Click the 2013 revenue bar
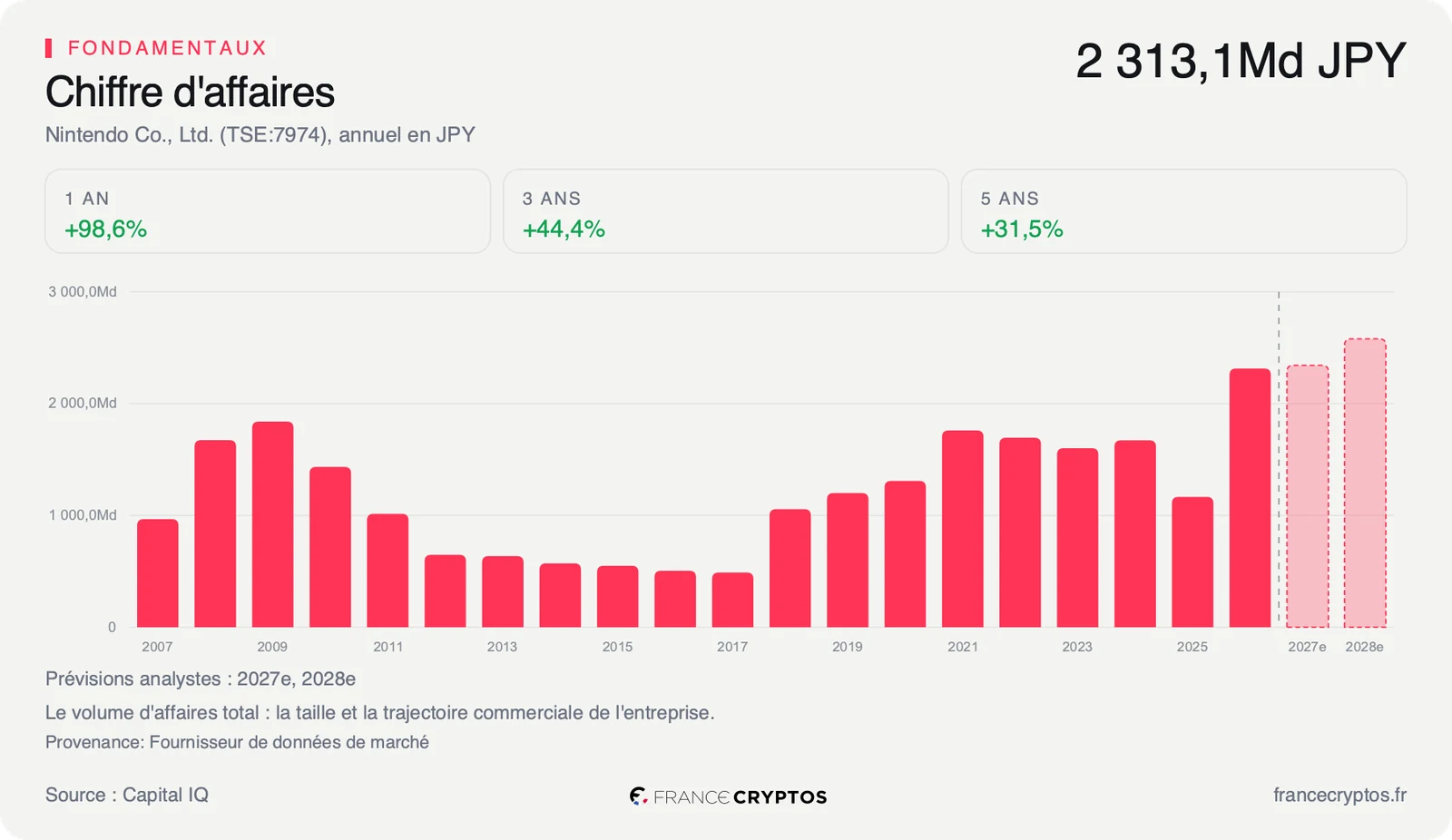The image size is (1452, 840). point(503,591)
